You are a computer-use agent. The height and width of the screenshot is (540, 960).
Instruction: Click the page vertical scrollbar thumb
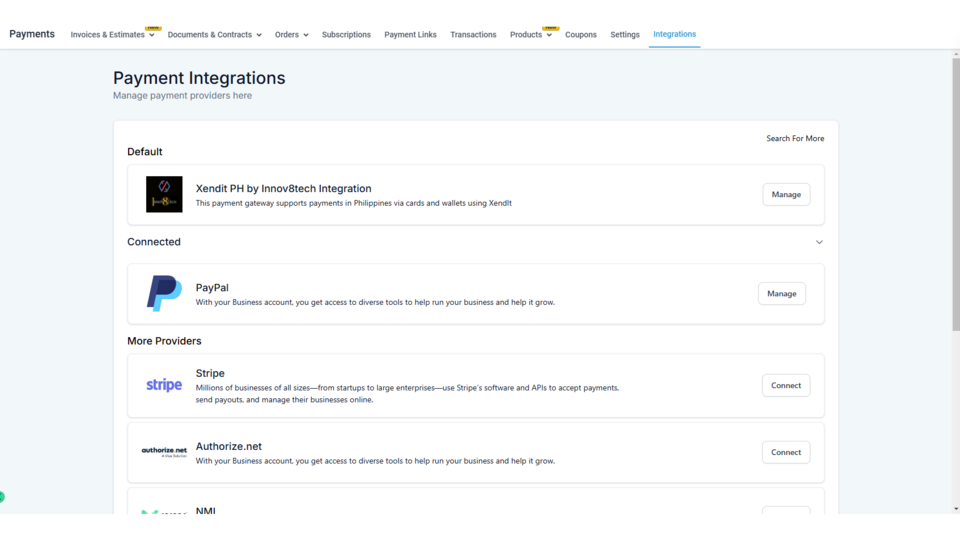(x=956, y=195)
